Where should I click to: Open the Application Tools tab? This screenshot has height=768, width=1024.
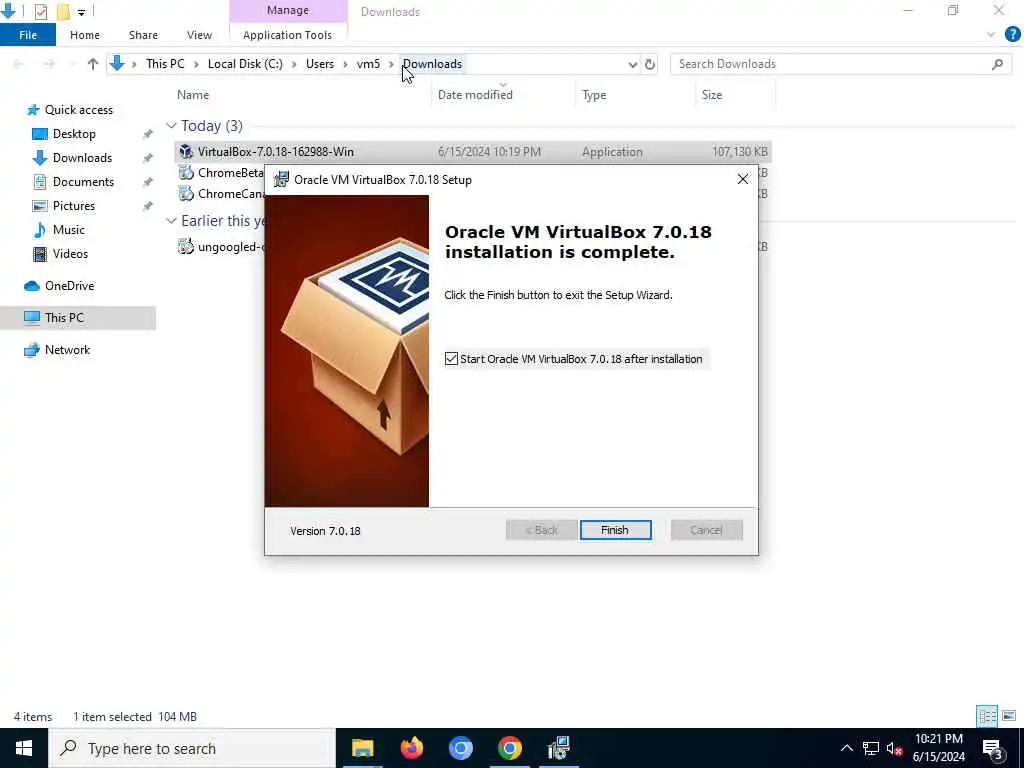point(287,35)
